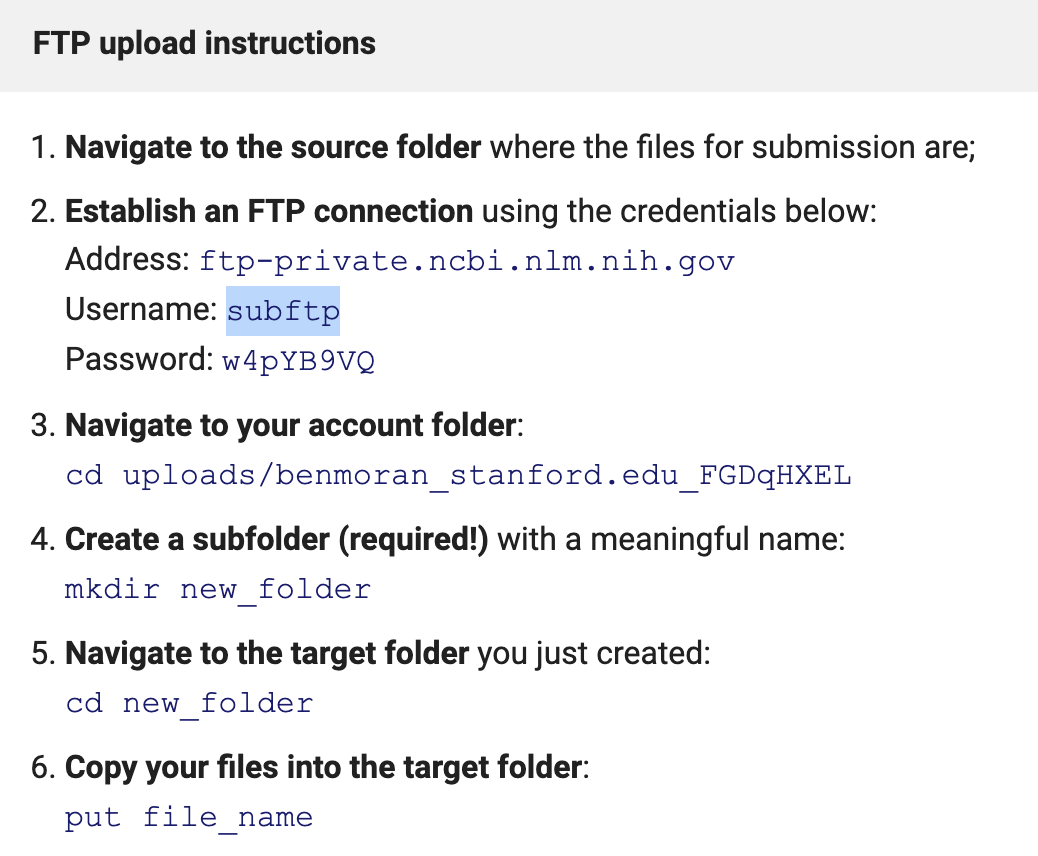Click the "Address:" label
The image size is (1038, 856).
pos(127,261)
